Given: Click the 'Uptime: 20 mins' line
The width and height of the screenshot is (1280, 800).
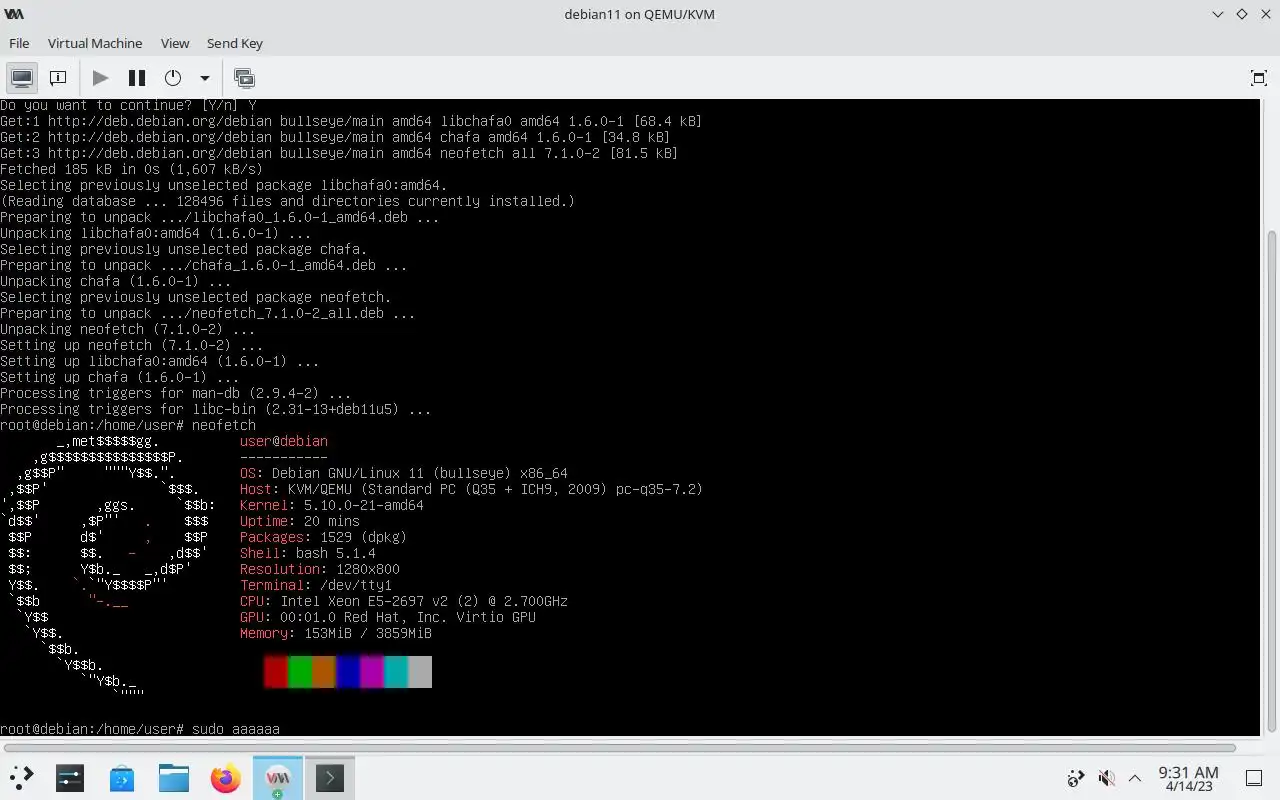Looking at the screenshot, I should [x=300, y=521].
